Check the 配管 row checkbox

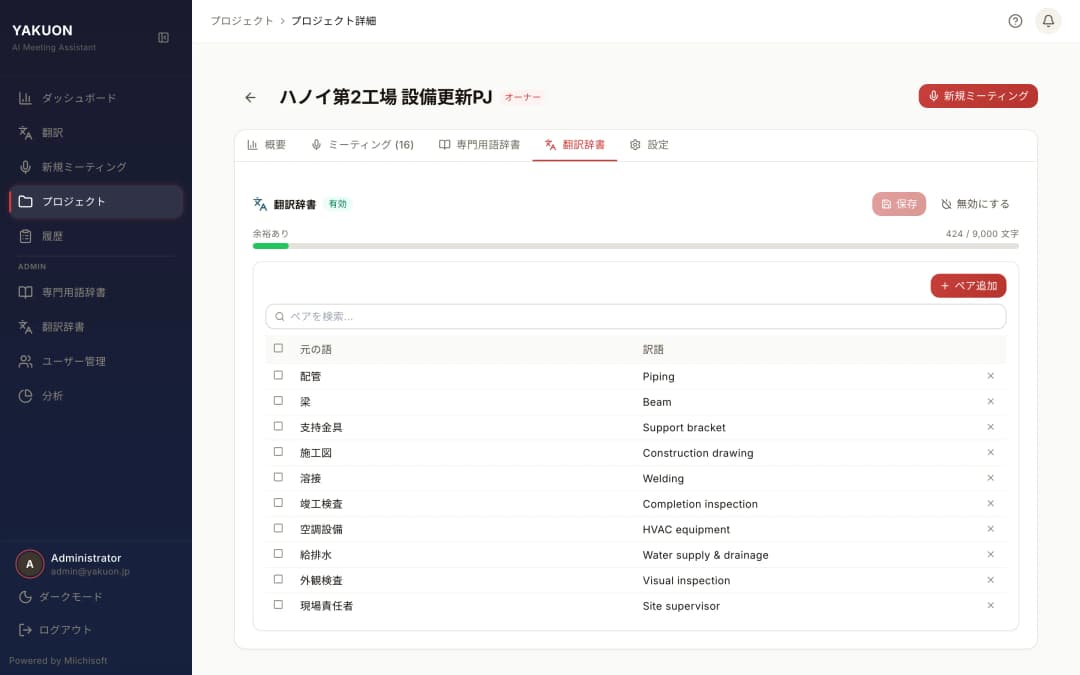coord(278,375)
